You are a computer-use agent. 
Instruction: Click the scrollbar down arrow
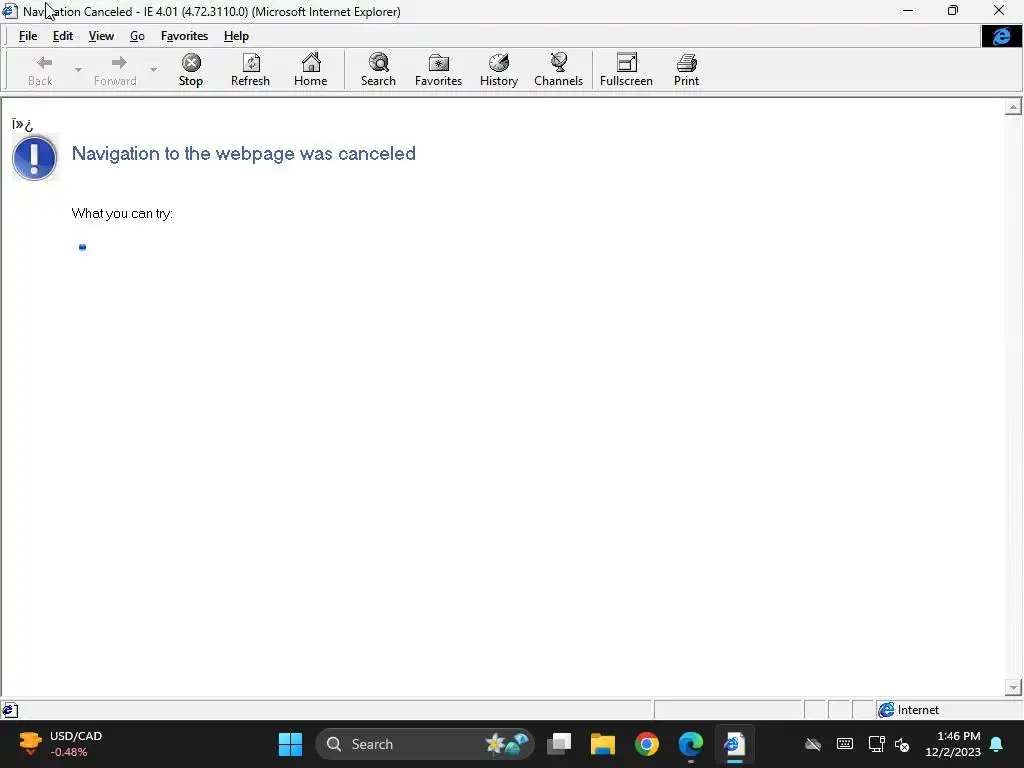(x=1013, y=687)
